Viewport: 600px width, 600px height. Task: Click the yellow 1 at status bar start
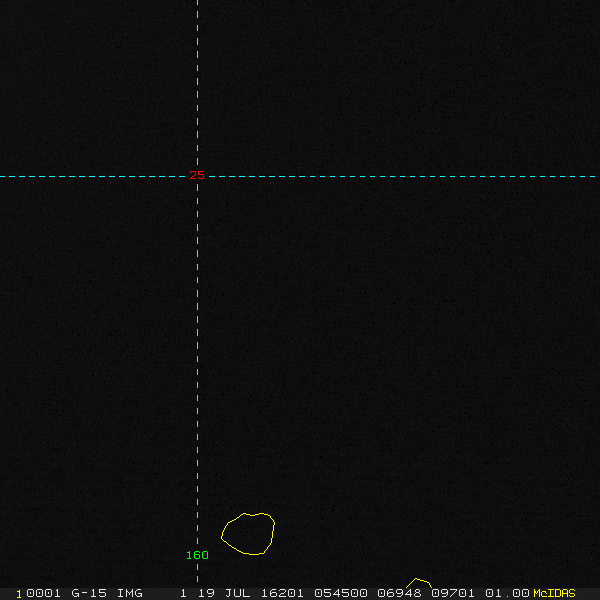pos(19,593)
